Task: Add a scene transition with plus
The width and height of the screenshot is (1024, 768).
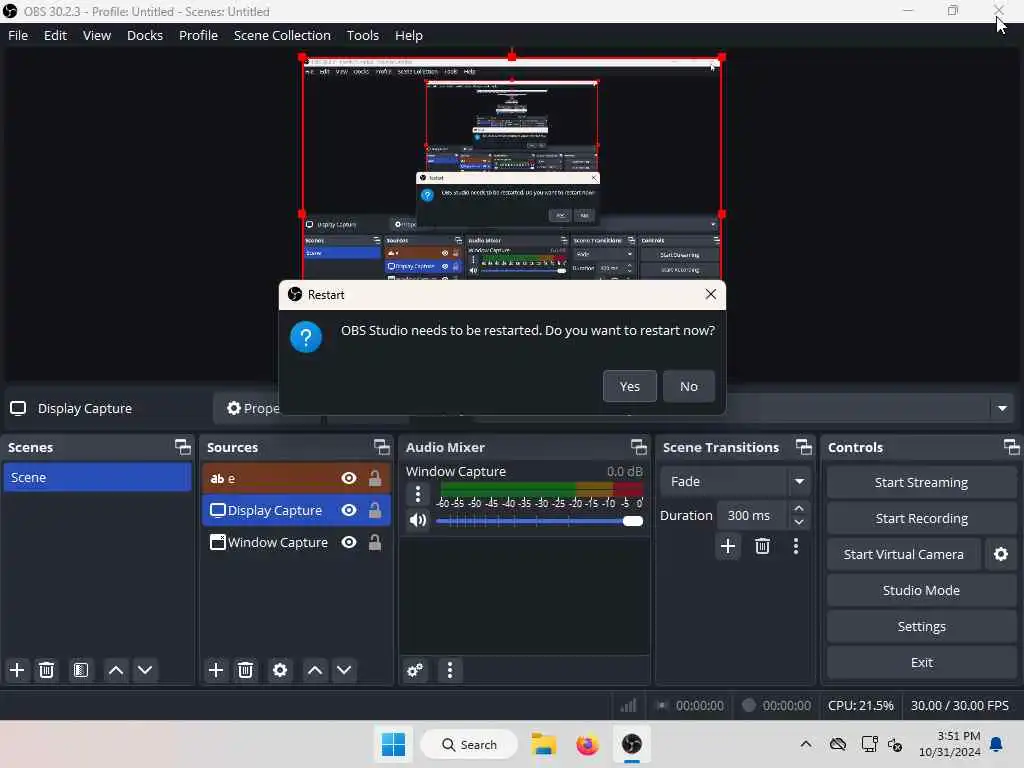Action: click(x=728, y=546)
